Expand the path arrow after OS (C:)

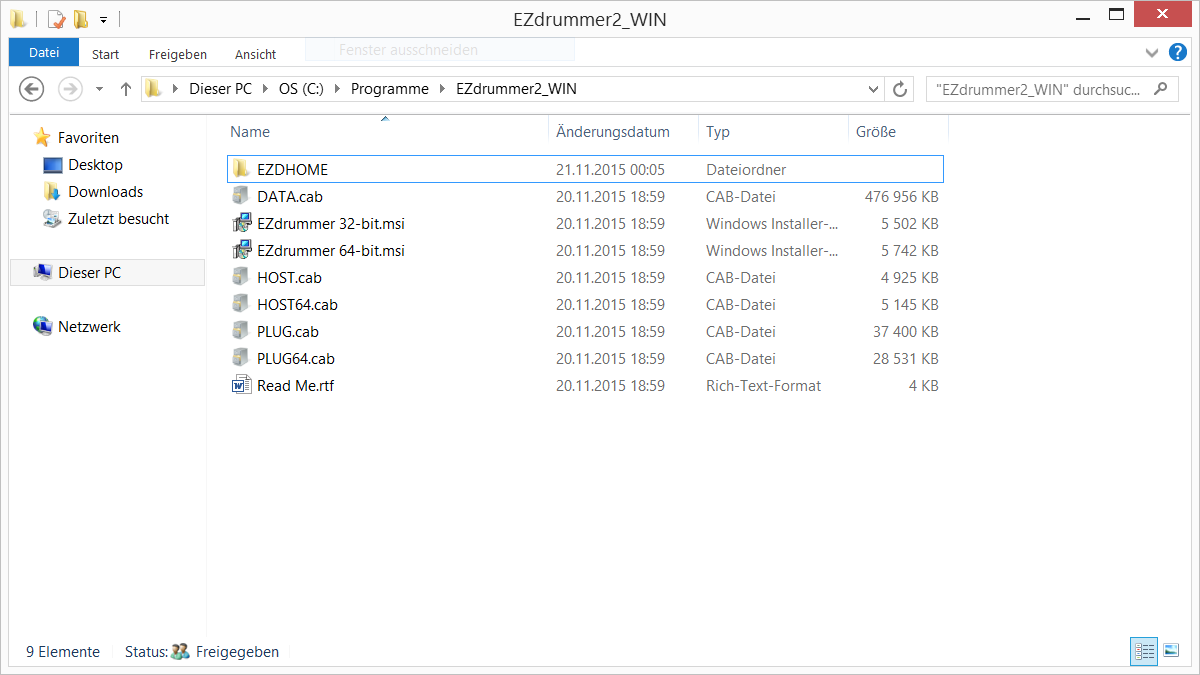coord(338,89)
